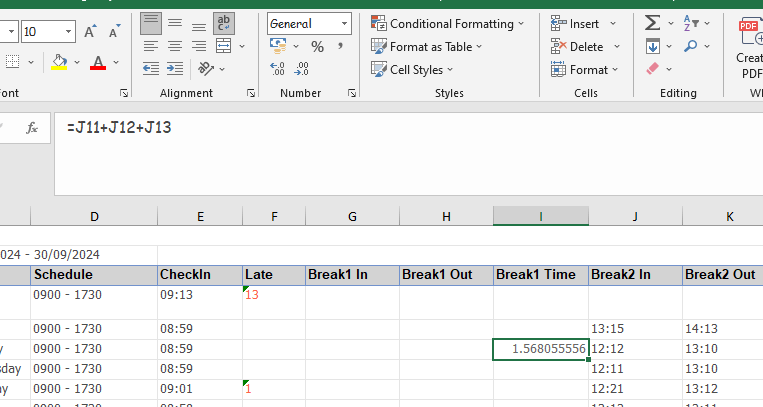Increase font size with large A icon
Screen dimensions: 763x407
pos(90,32)
